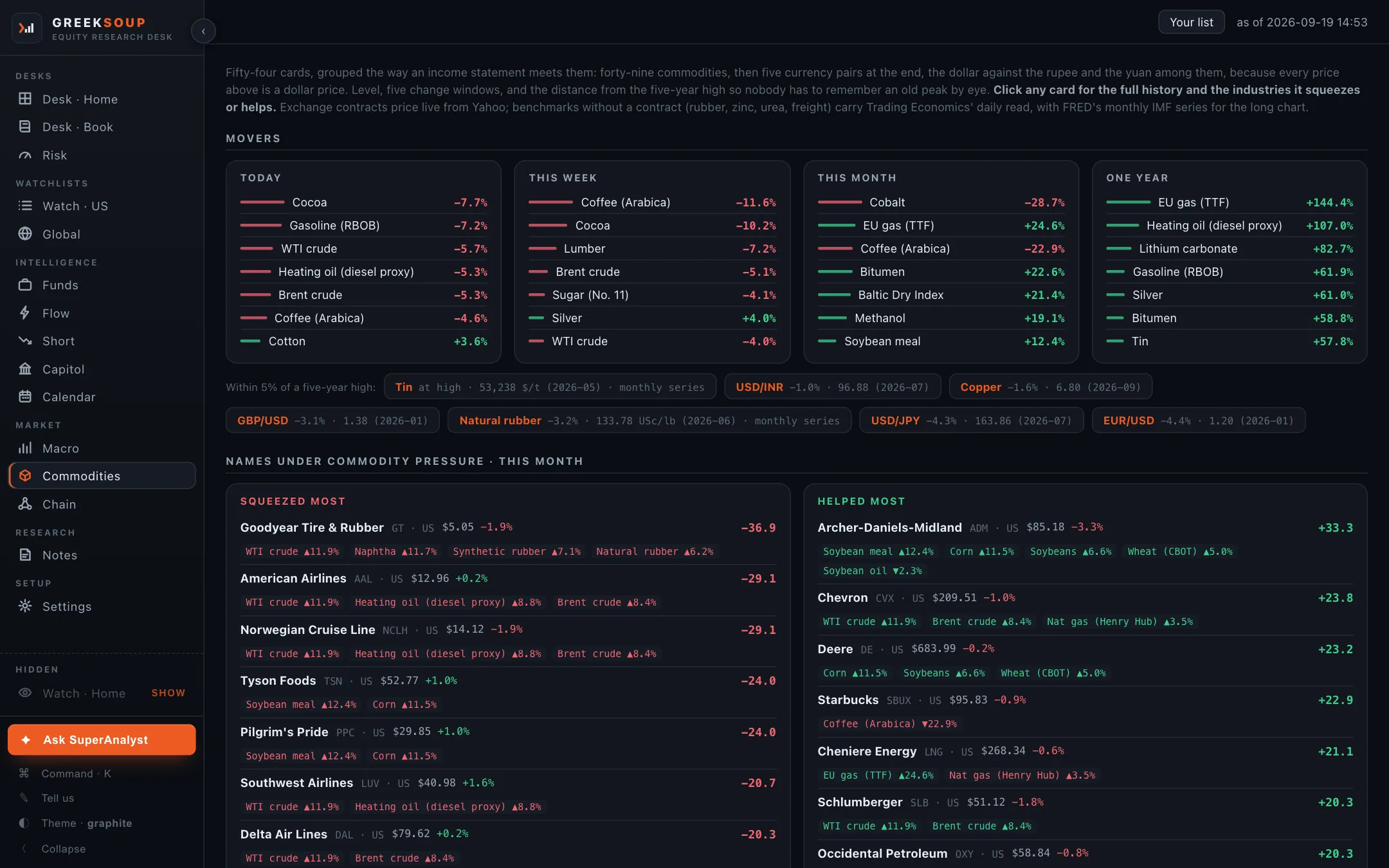Open Desk · Home grid icon

tap(25, 99)
